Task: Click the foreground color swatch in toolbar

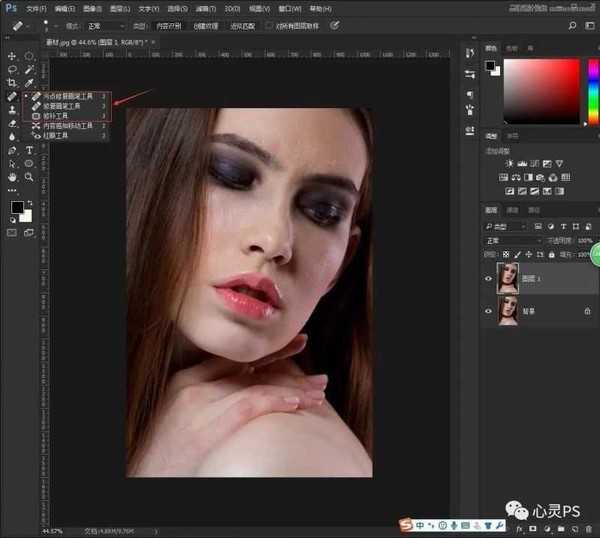Action: 17,207
